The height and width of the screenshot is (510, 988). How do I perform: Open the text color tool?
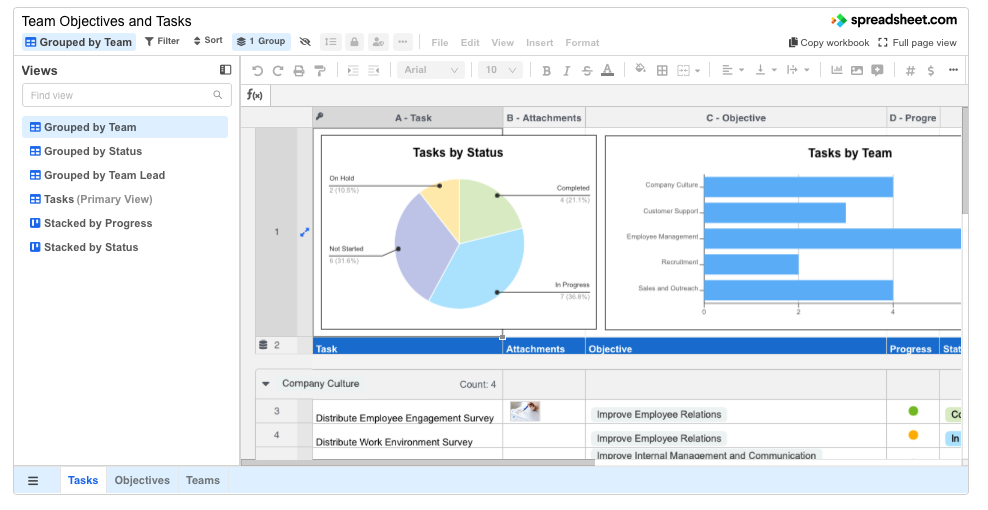[x=607, y=71]
